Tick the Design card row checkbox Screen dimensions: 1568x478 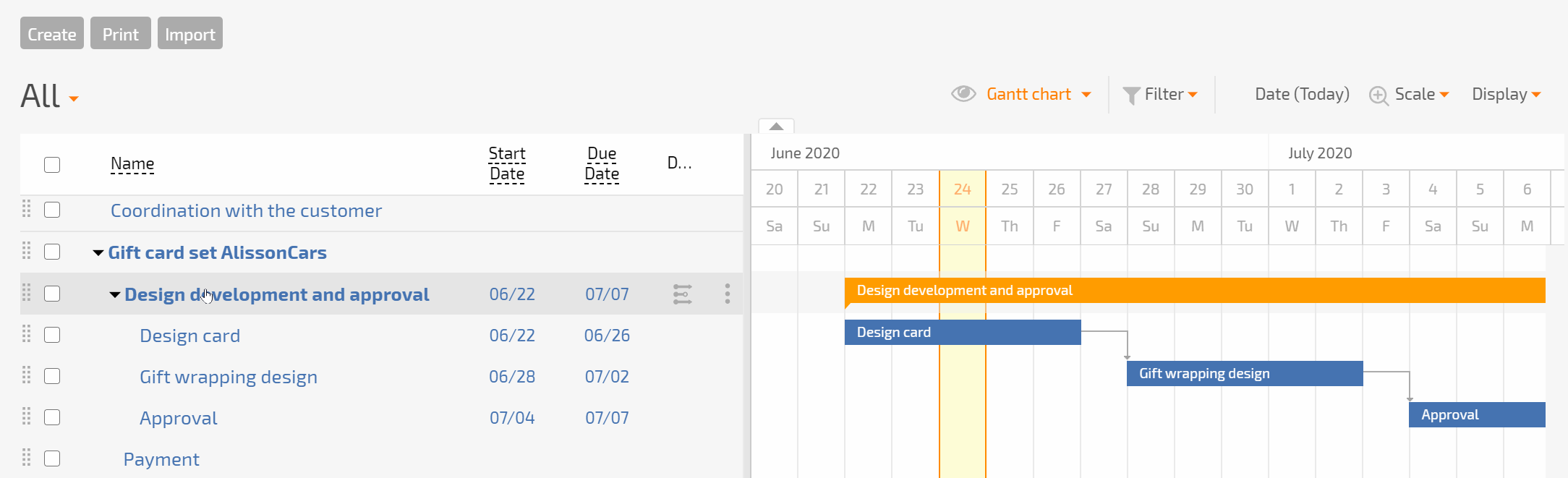[x=52, y=335]
